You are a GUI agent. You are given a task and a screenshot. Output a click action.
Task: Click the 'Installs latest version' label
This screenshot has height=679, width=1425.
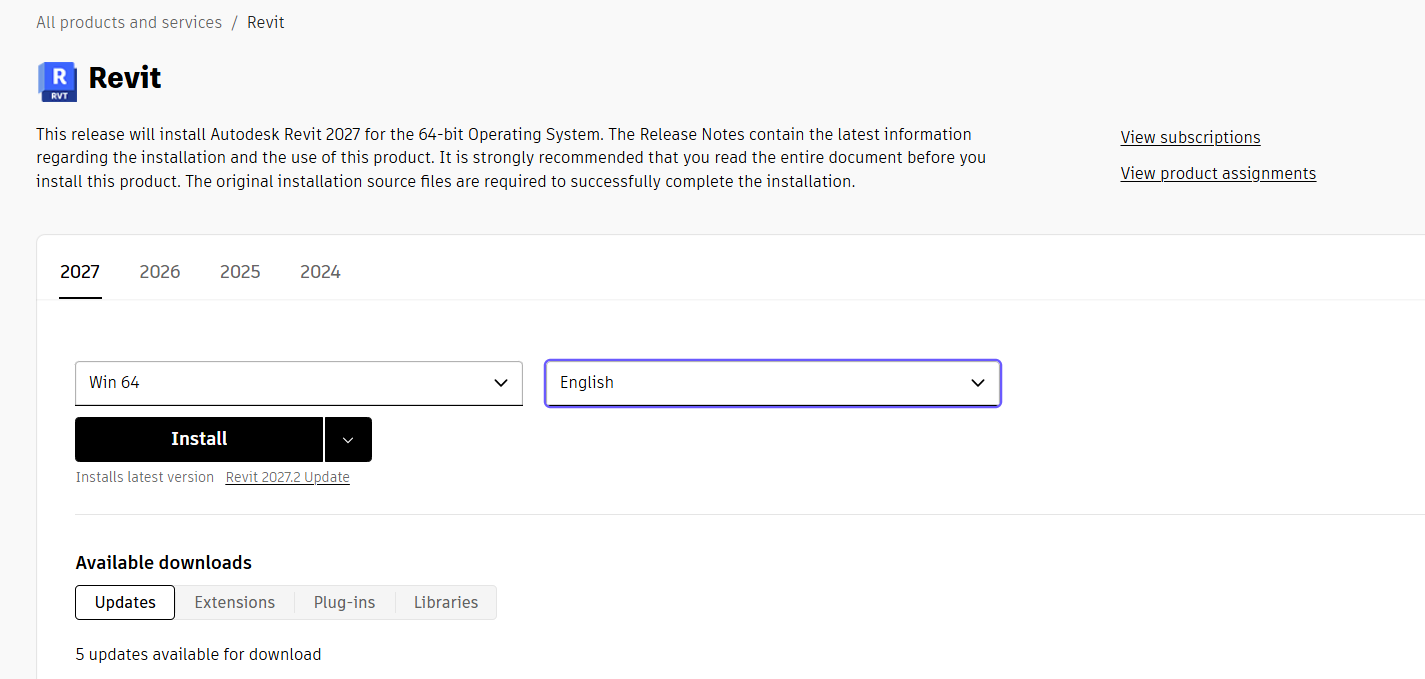tap(145, 477)
